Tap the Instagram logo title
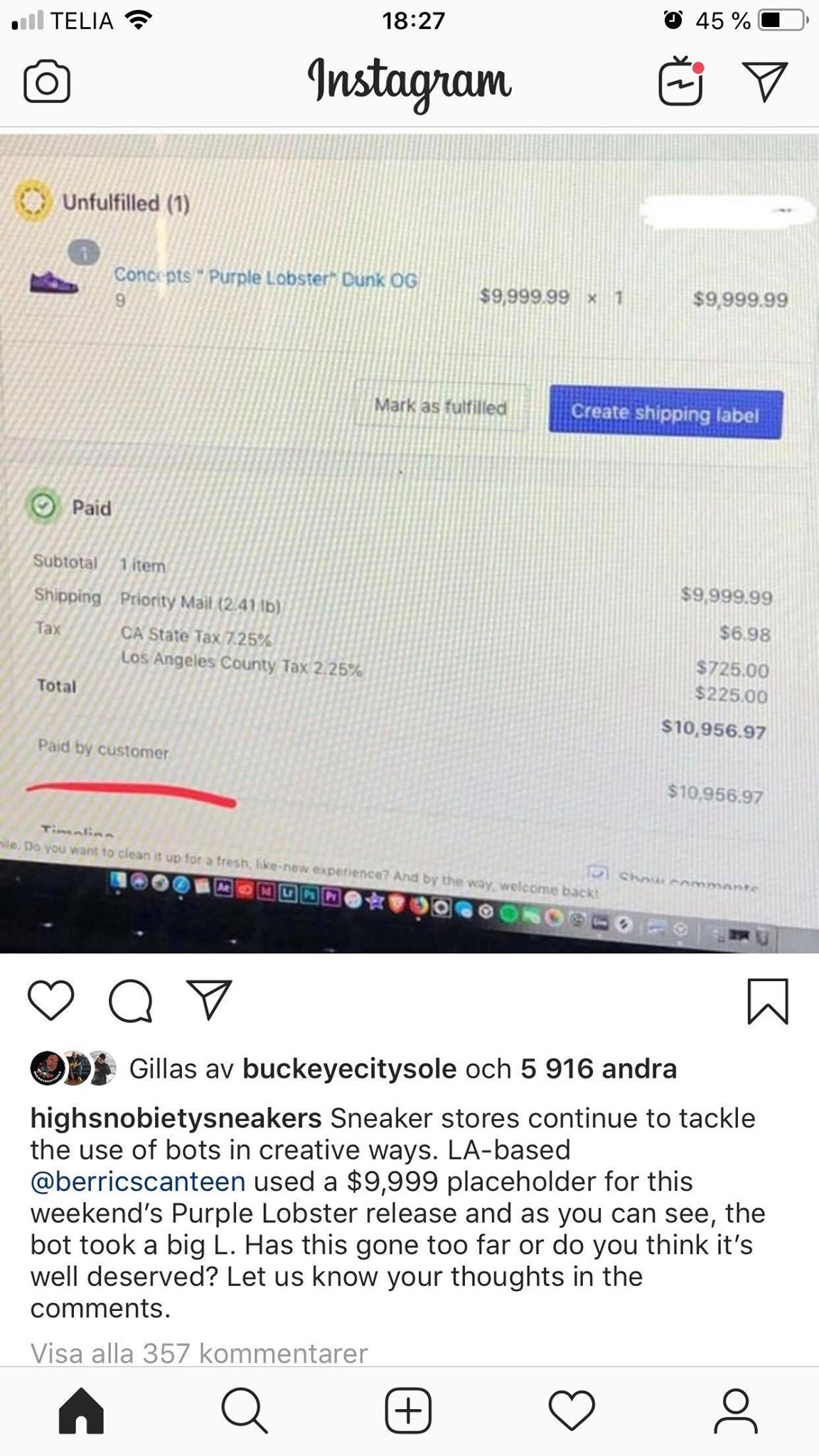The image size is (819, 1456). click(409, 82)
